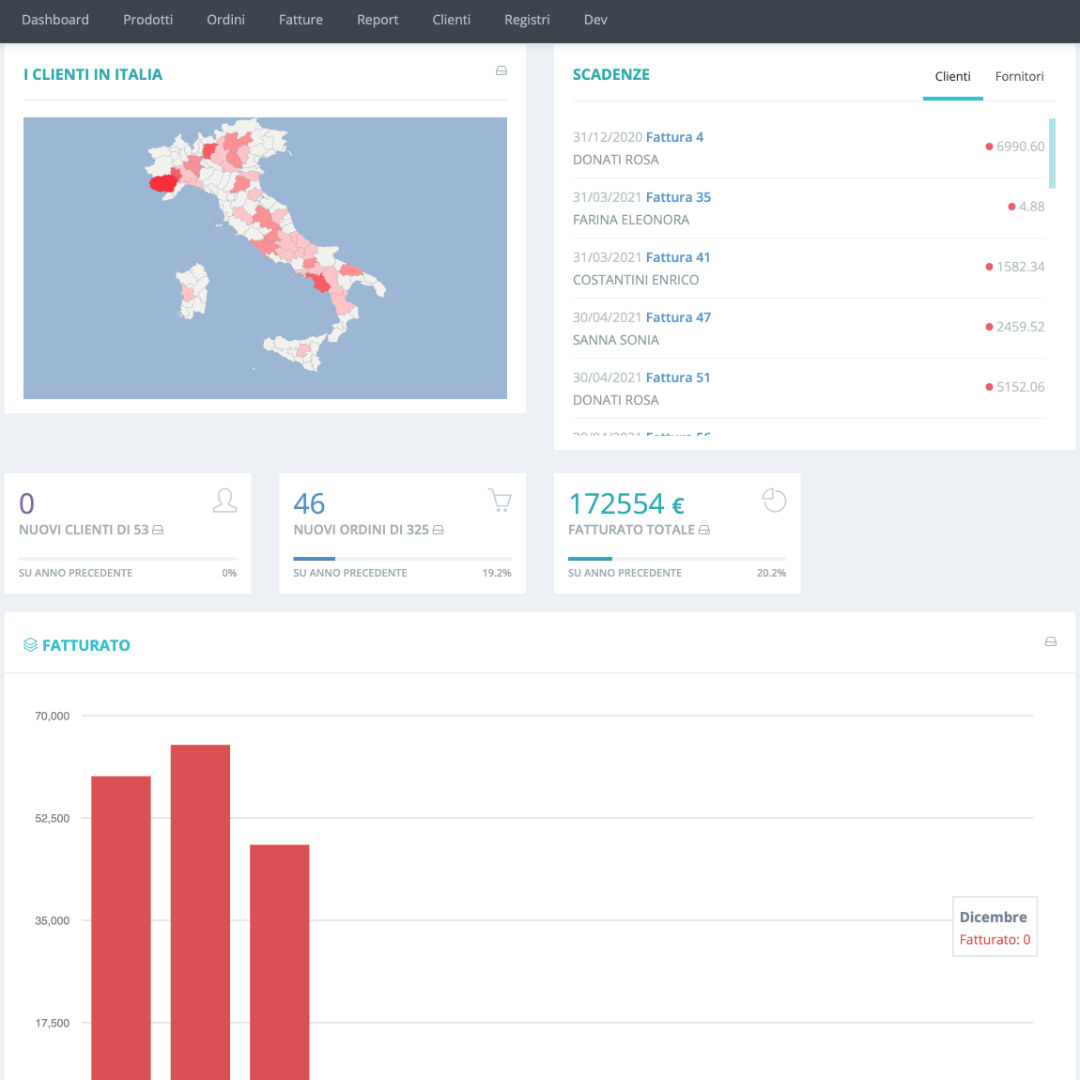Open Fattura 4 for Donati Rosa
The width and height of the screenshot is (1080, 1080).
pyautogui.click(x=674, y=137)
